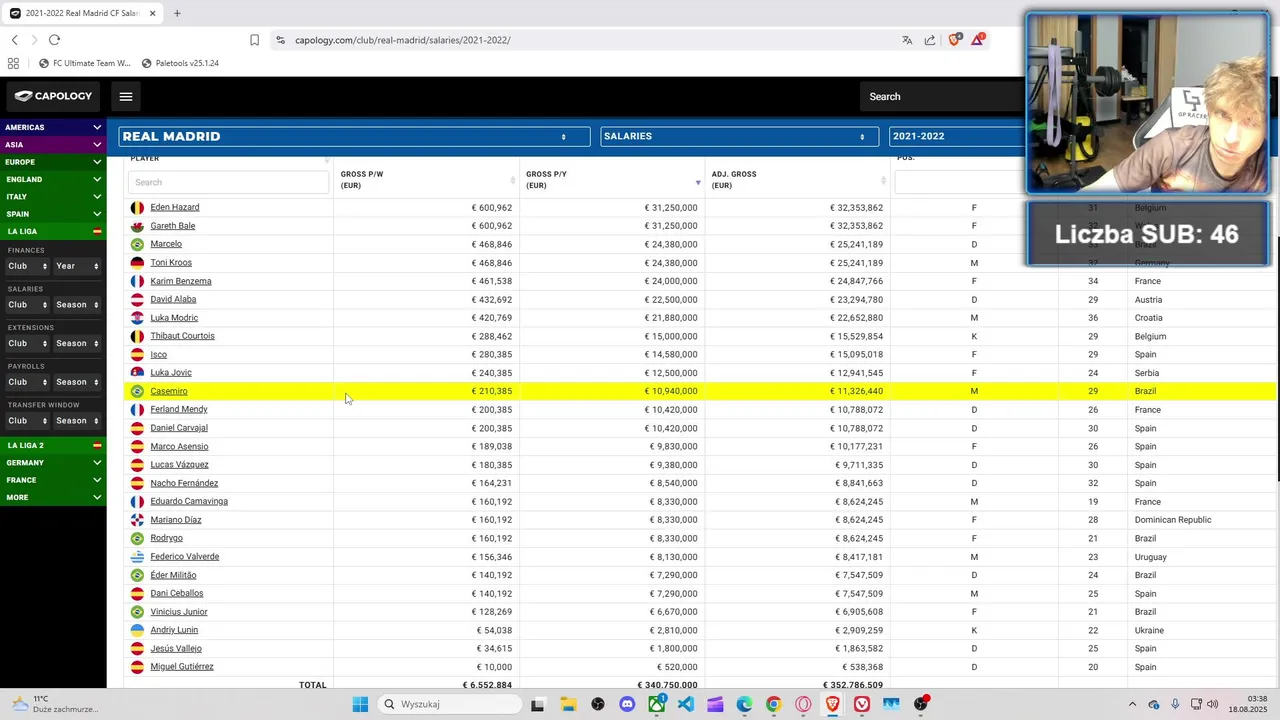The width and height of the screenshot is (1280, 720).
Task: Select La Liga 2 in sidebar
Action: pos(53,445)
